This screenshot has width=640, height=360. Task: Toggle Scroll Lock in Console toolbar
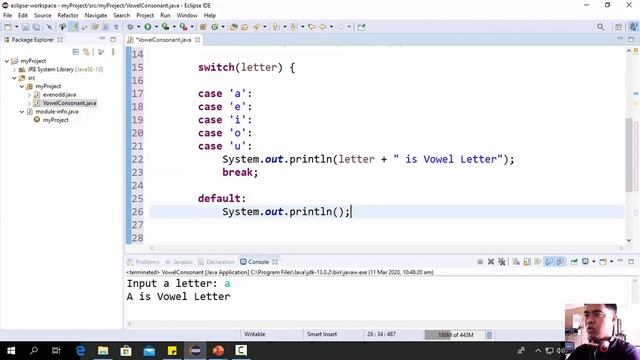527,262
